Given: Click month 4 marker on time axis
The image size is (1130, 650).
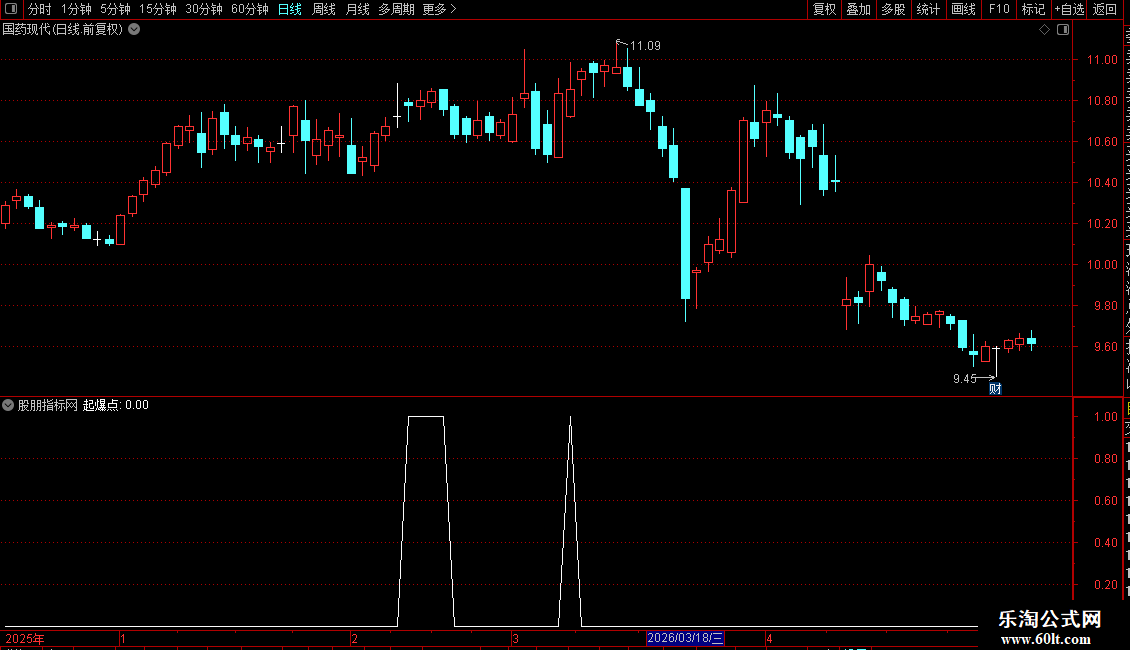Looking at the screenshot, I should pos(769,638).
